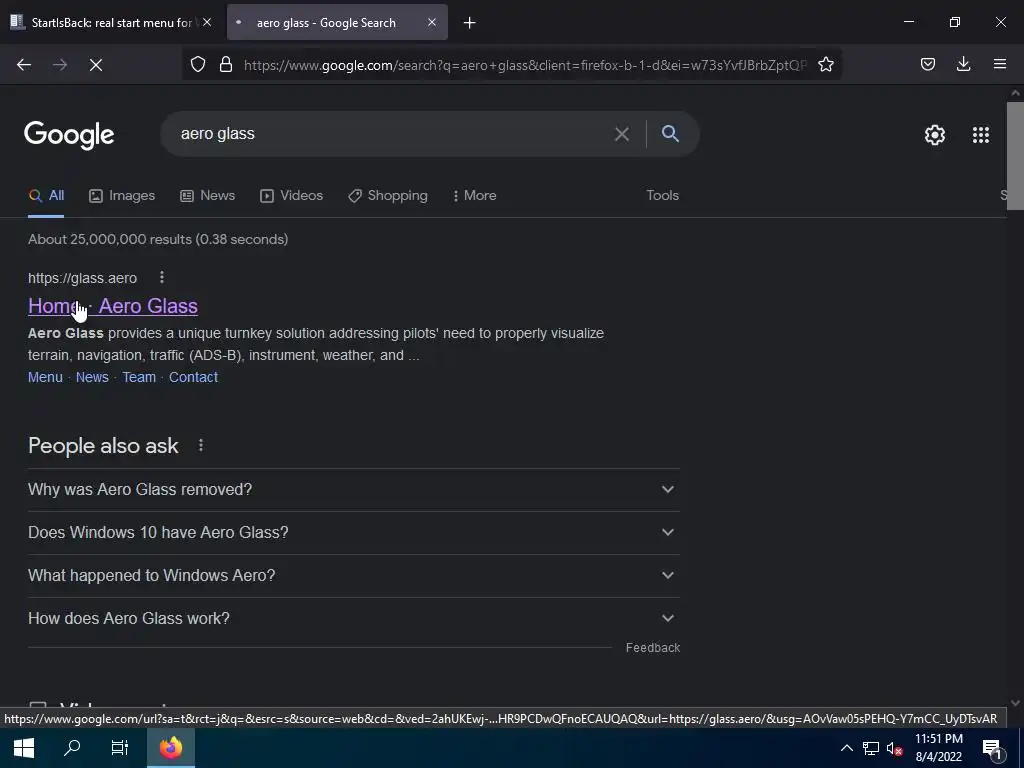Open Google quick settings gear
Viewport: 1024px width, 768px height.
(x=935, y=135)
